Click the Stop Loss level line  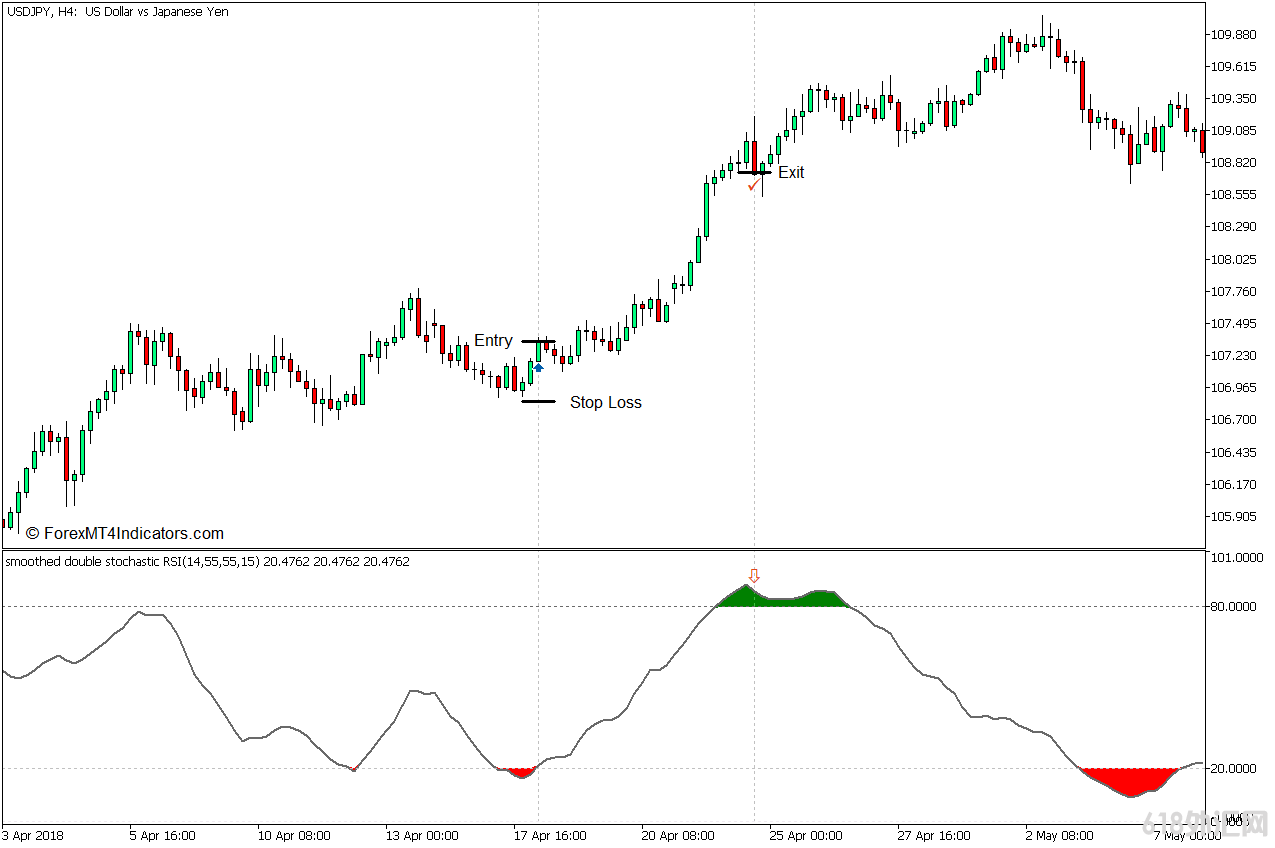(x=539, y=401)
